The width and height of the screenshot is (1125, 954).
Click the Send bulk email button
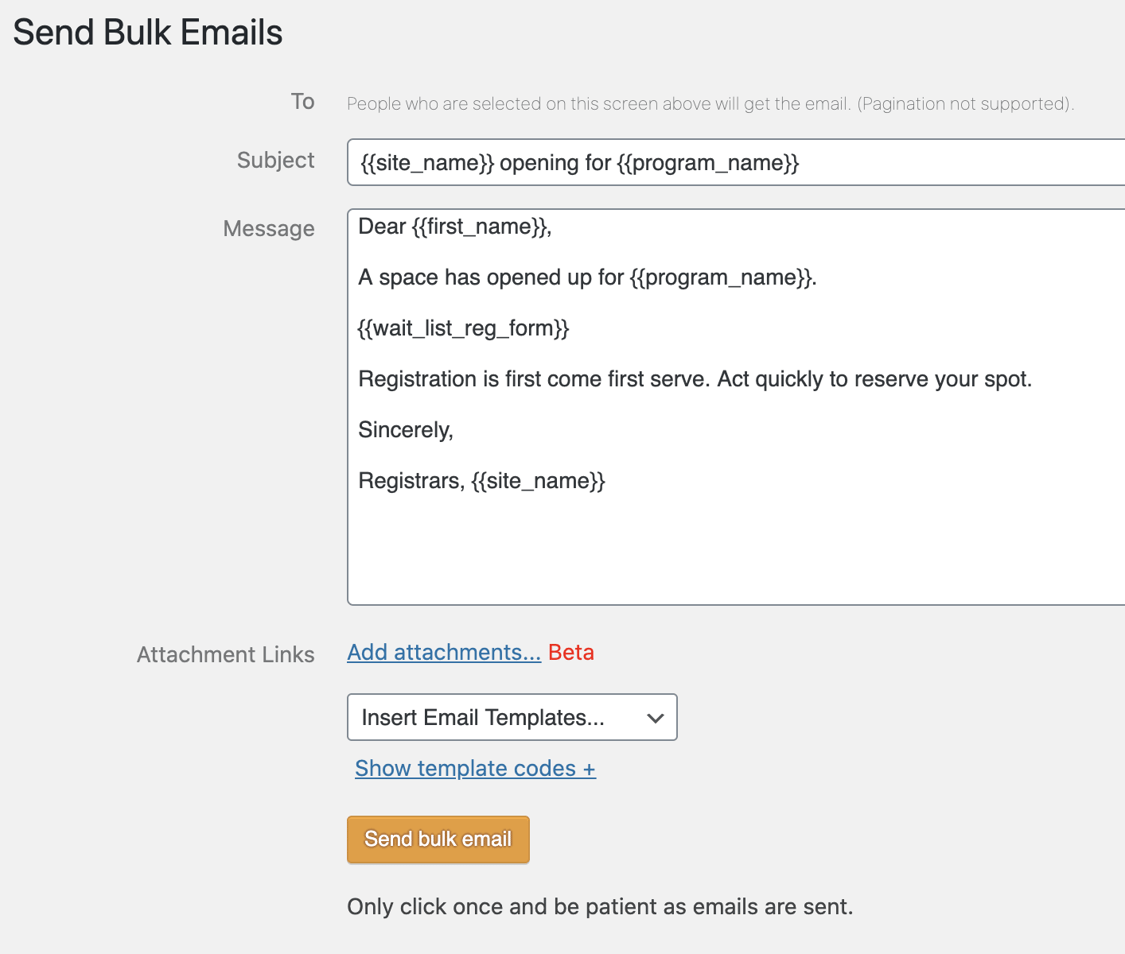click(438, 839)
